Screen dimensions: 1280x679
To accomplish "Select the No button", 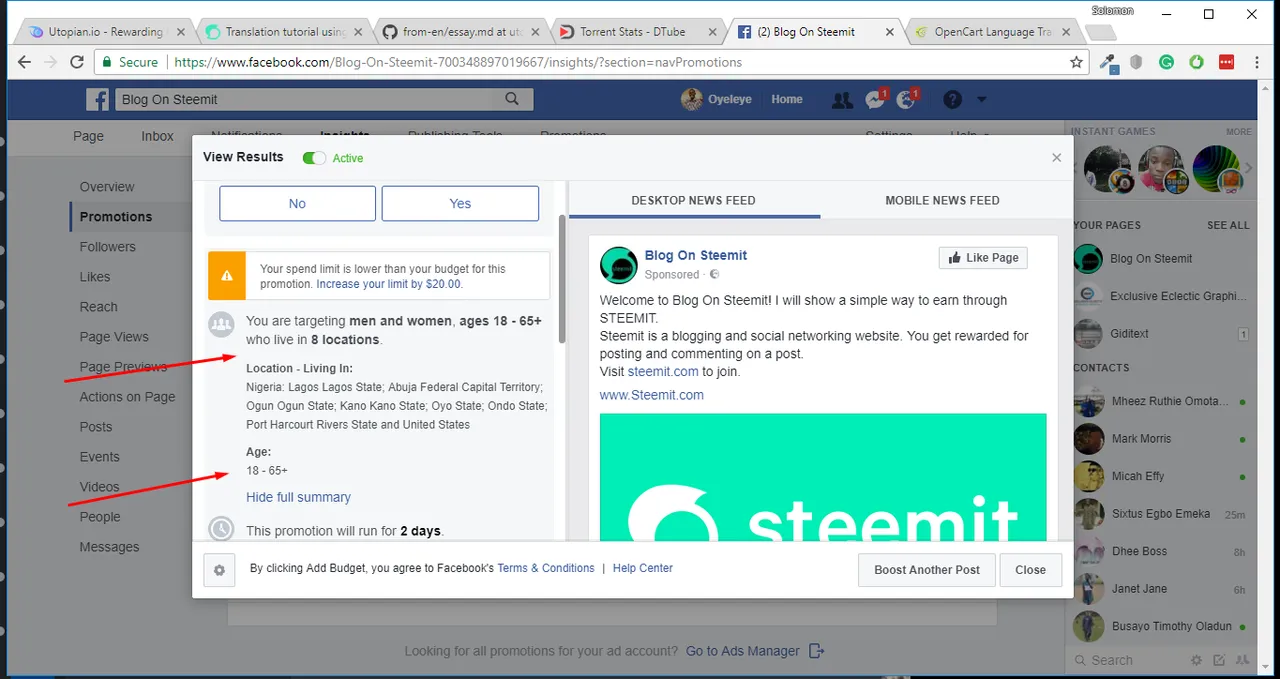I will (297, 203).
